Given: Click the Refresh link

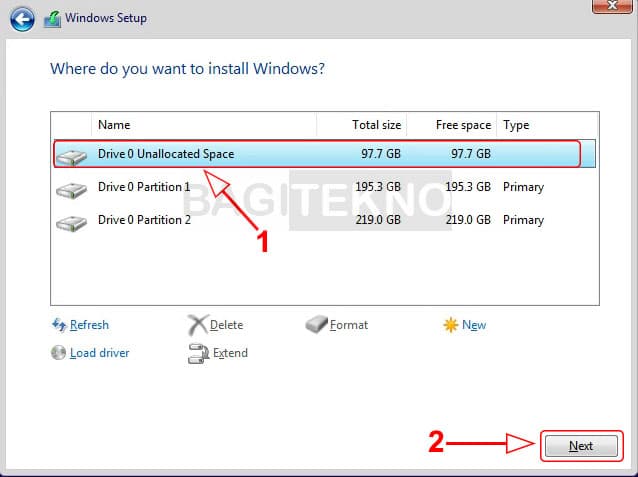Looking at the screenshot, I should point(89,325).
